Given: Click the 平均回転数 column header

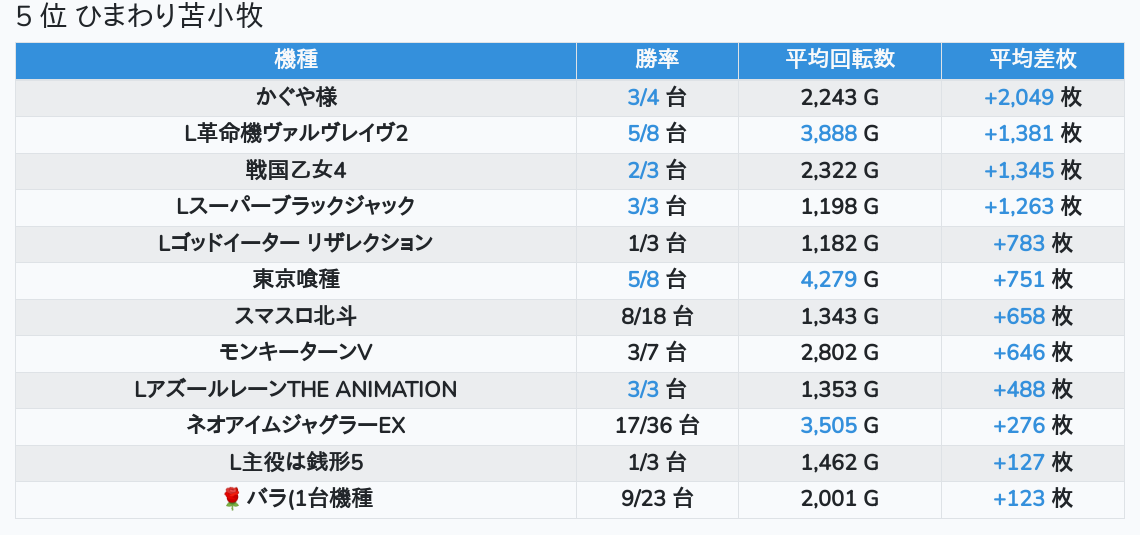Looking at the screenshot, I should (x=839, y=59).
